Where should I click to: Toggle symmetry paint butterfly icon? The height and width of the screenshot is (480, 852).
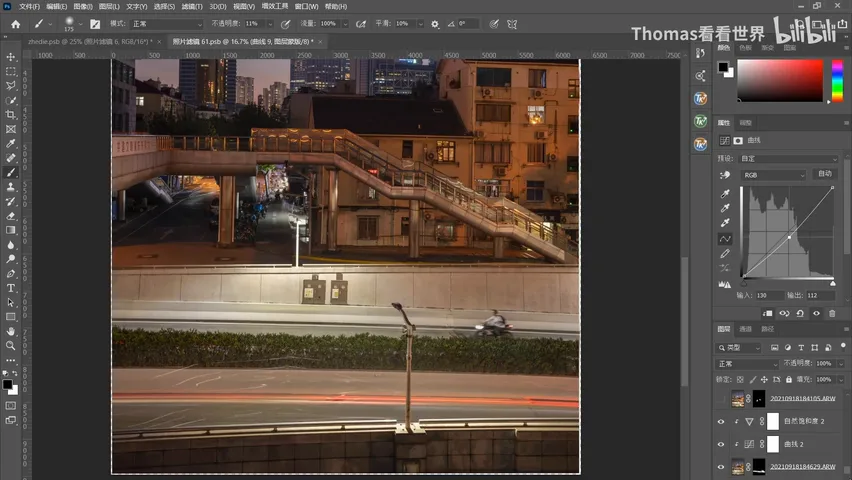point(512,24)
